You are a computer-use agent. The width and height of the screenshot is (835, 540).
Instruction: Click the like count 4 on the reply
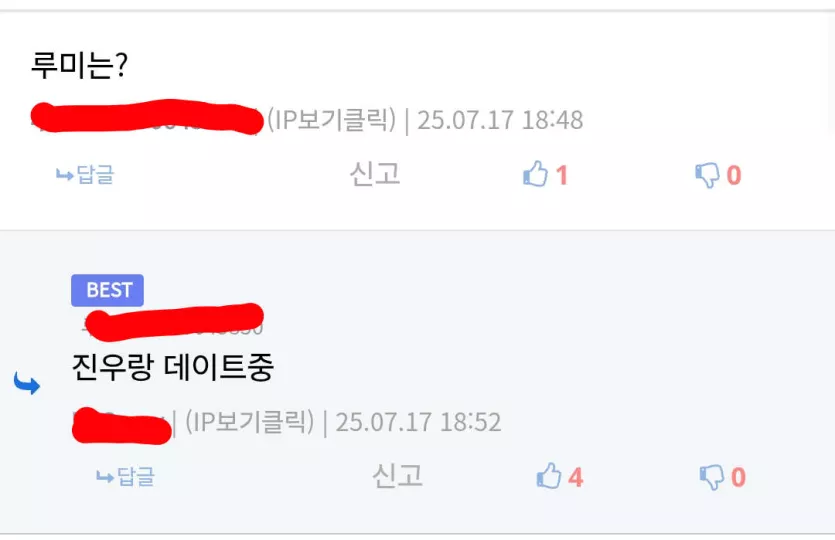click(576, 477)
